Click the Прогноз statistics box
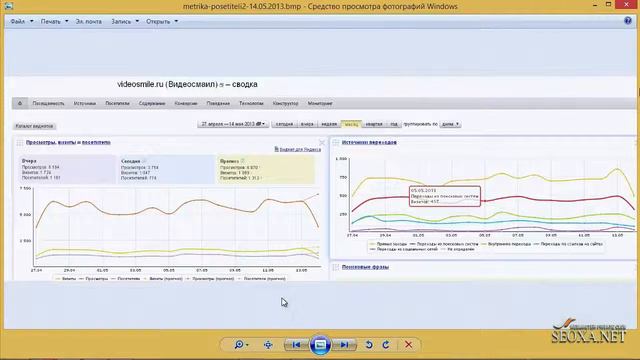This screenshot has height=360, width=640. coord(266,169)
